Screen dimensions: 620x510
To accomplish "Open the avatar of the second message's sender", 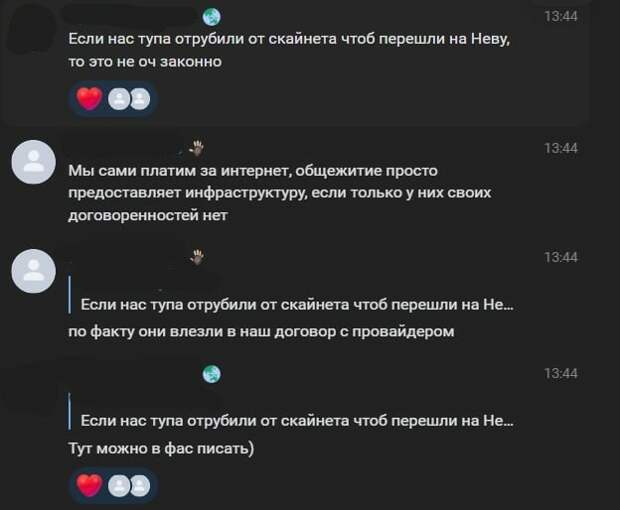I will [x=34, y=162].
